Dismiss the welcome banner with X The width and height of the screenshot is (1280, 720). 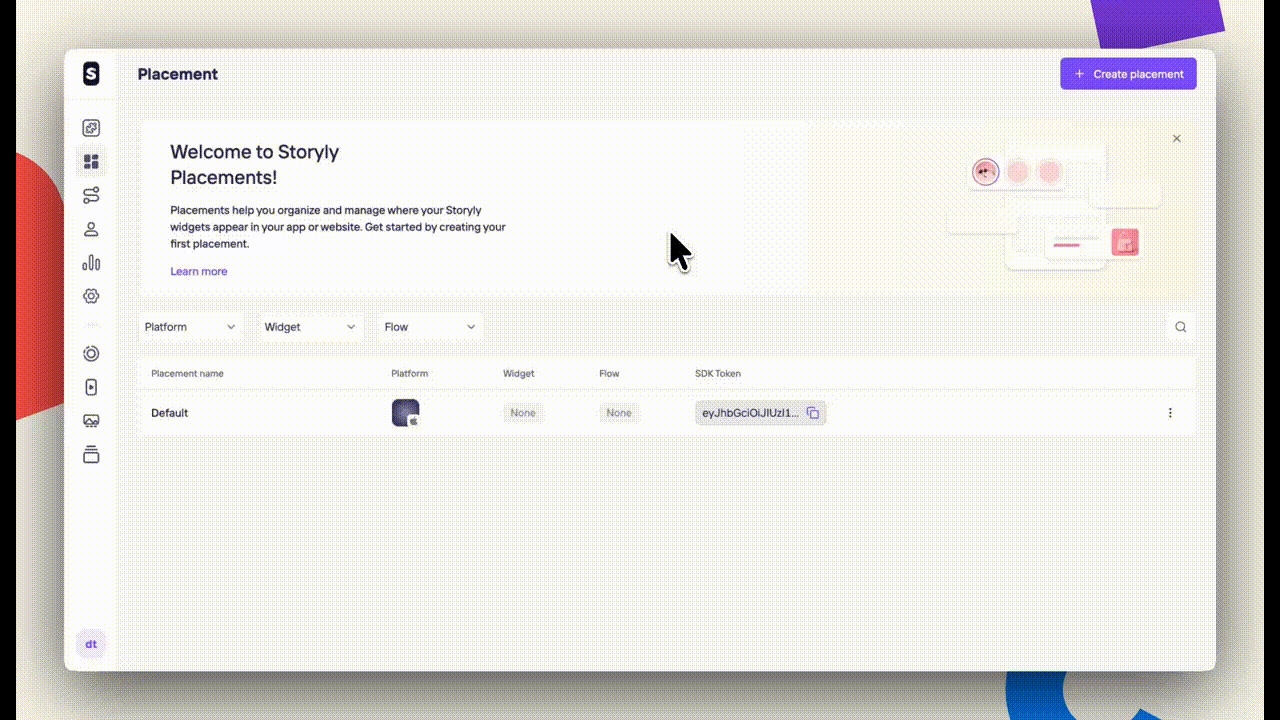click(x=1177, y=139)
